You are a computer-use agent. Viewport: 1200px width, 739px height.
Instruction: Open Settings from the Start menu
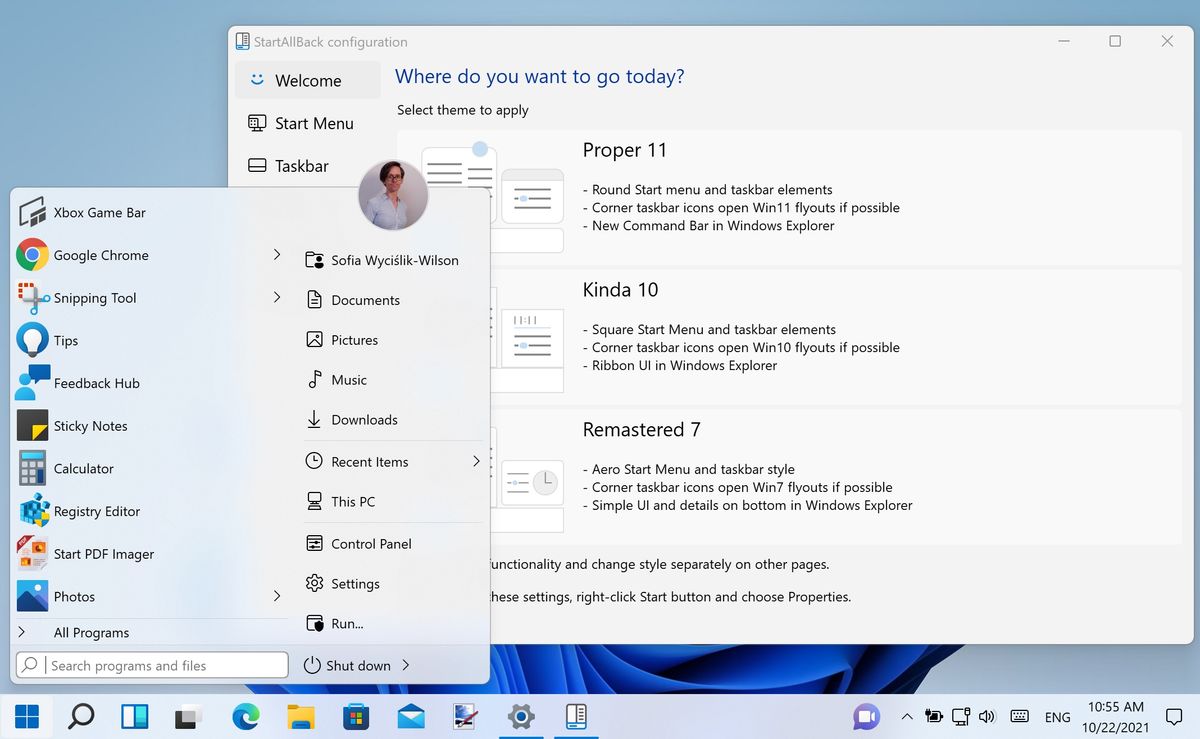click(x=355, y=583)
